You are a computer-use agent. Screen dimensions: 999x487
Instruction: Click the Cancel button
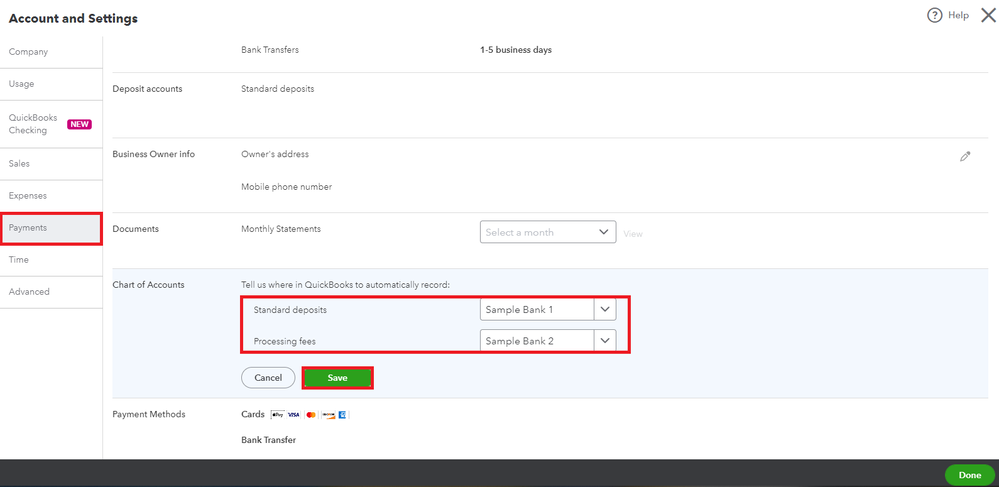pos(268,378)
